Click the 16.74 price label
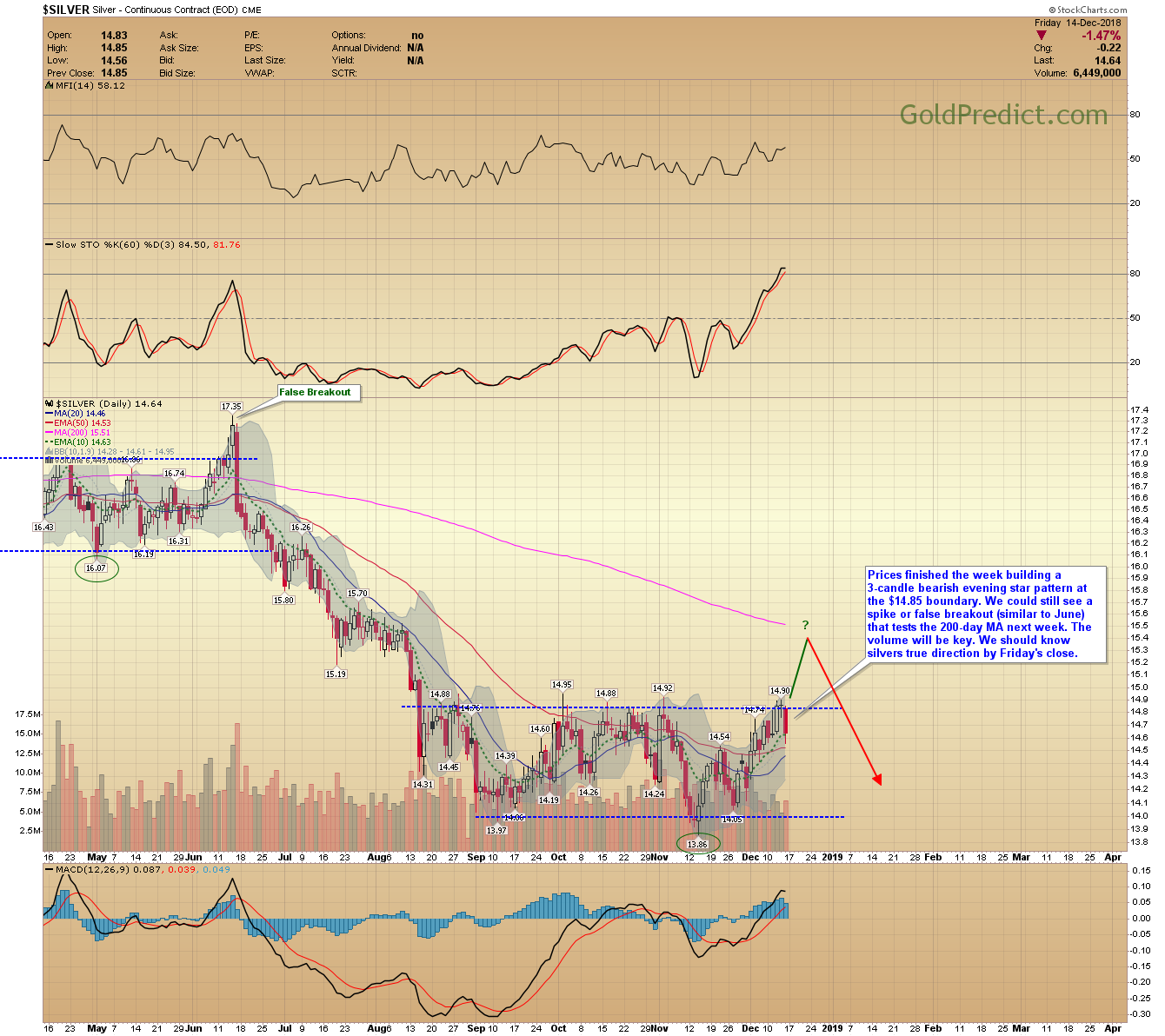The height and width of the screenshot is (1036, 1165). click(x=174, y=474)
